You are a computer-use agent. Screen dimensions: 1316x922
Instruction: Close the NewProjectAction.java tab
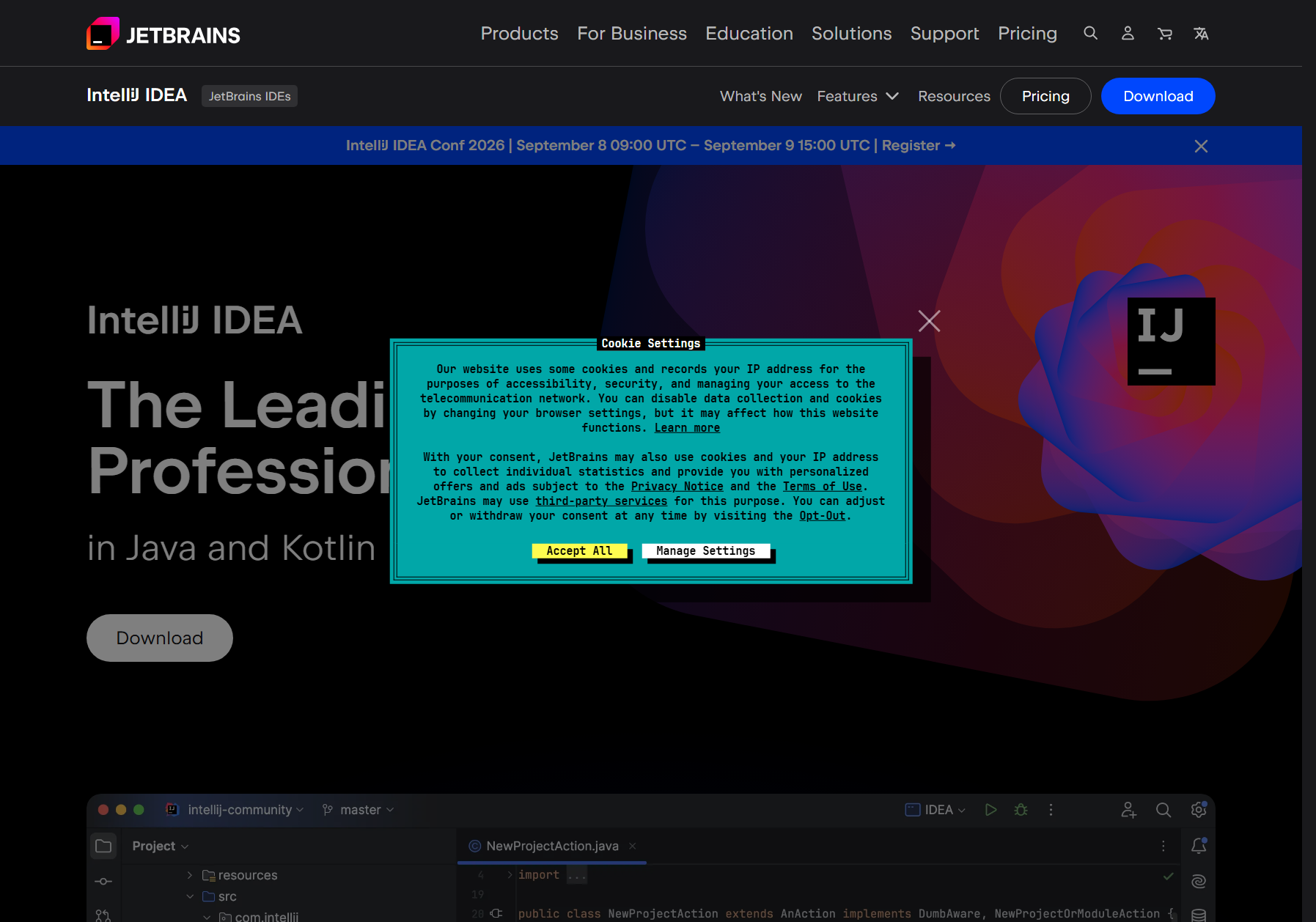point(632,846)
